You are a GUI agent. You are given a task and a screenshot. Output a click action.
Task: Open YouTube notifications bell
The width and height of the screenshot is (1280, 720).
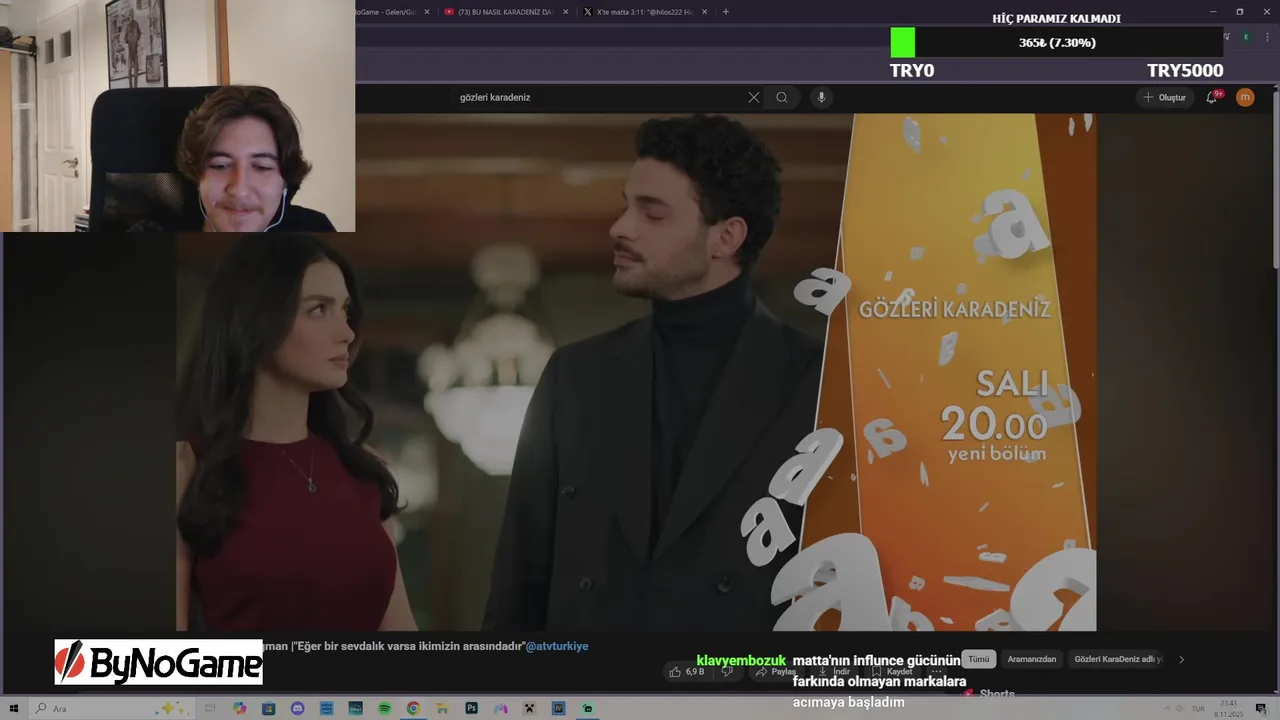(1212, 97)
